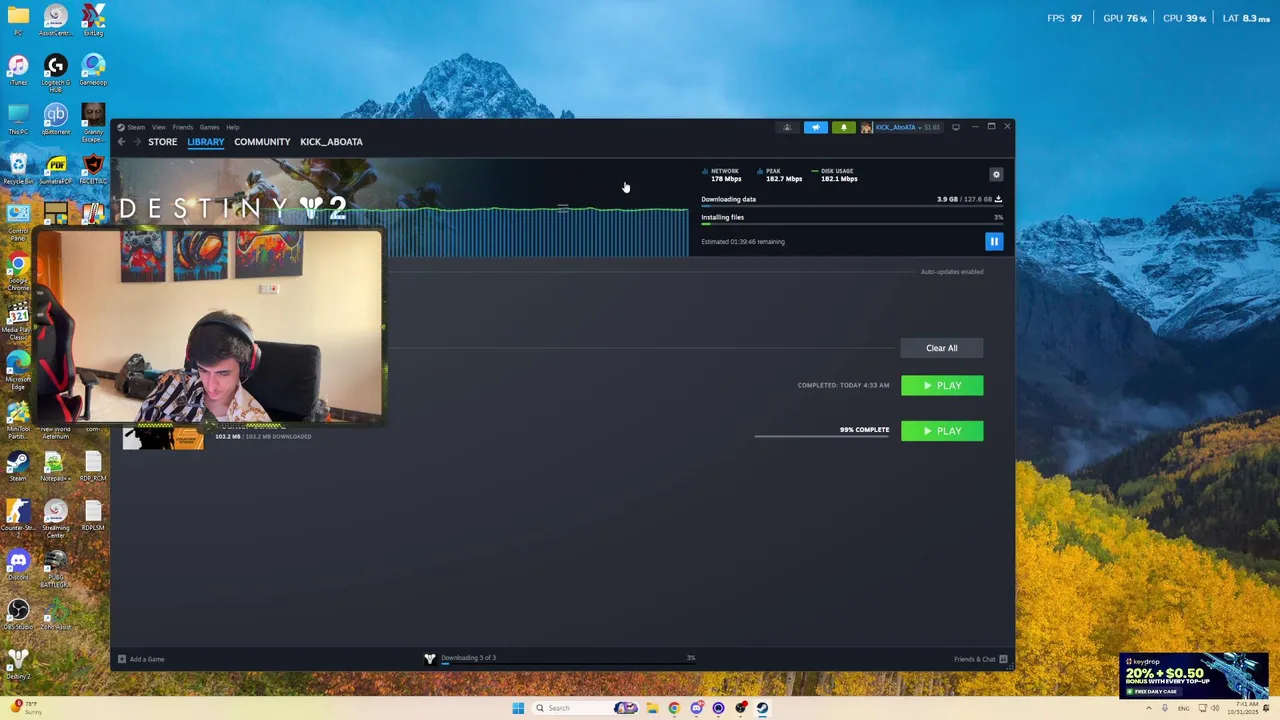
Task: Open the taskbar clock showing 7:41 AM
Action: coord(1245,708)
